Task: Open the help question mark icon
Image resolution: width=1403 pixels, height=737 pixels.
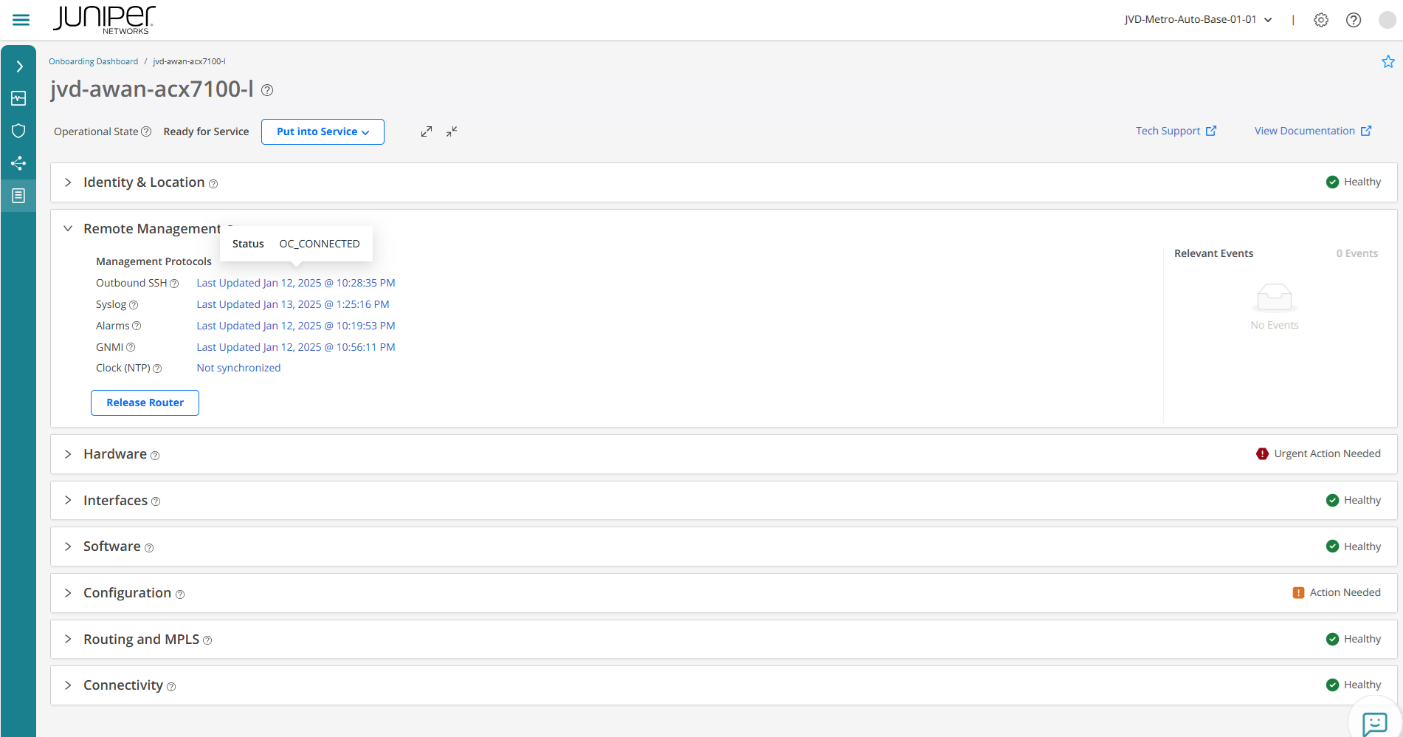Action: pos(1354,20)
